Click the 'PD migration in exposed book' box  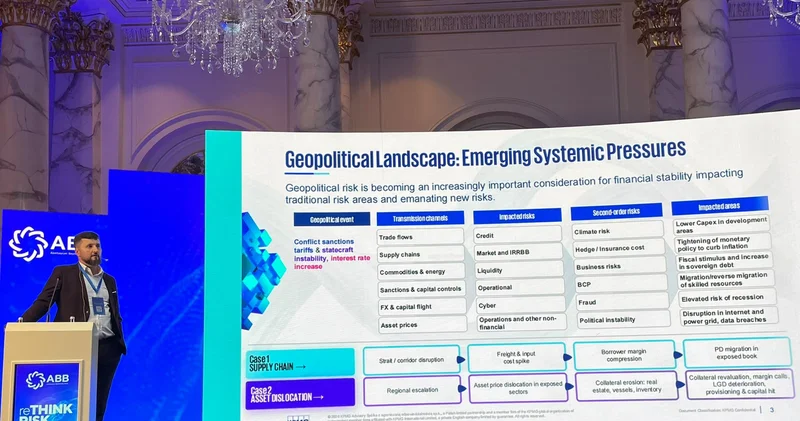click(x=737, y=353)
